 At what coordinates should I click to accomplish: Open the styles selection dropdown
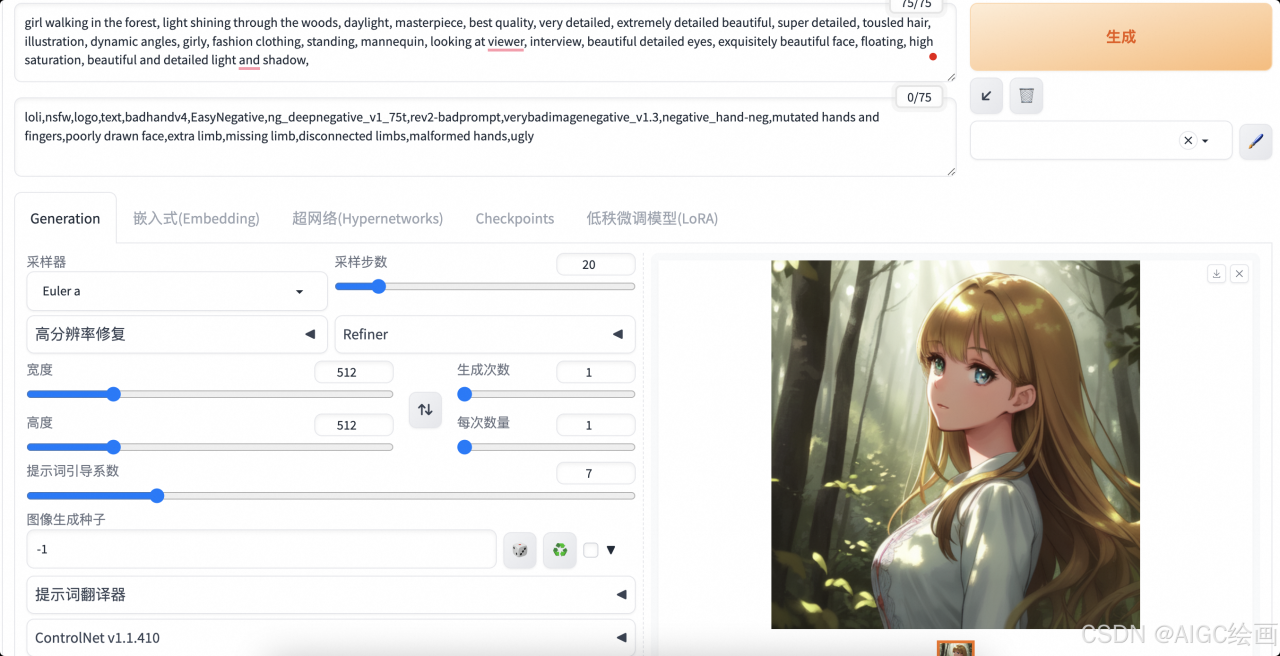(1101, 141)
